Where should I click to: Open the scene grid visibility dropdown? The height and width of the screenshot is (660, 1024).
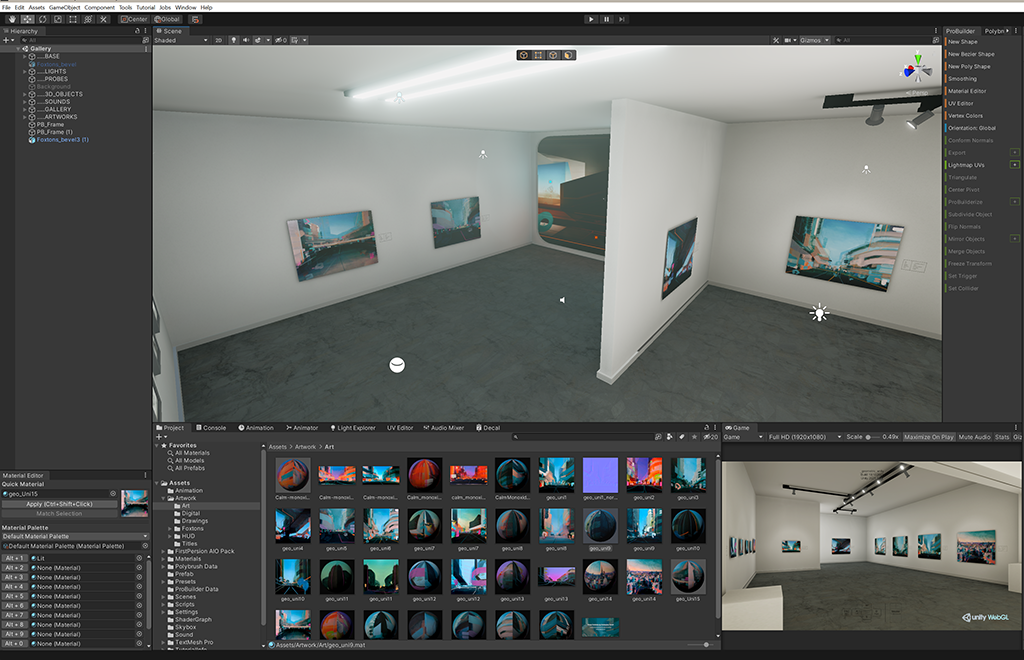click(x=304, y=40)
